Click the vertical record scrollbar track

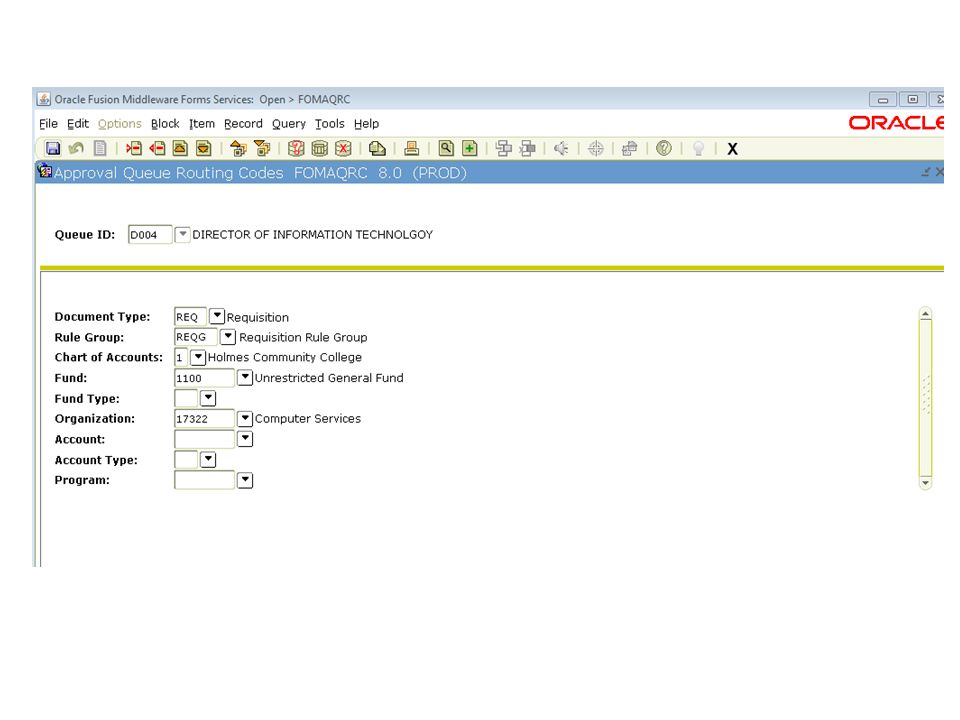926,398
